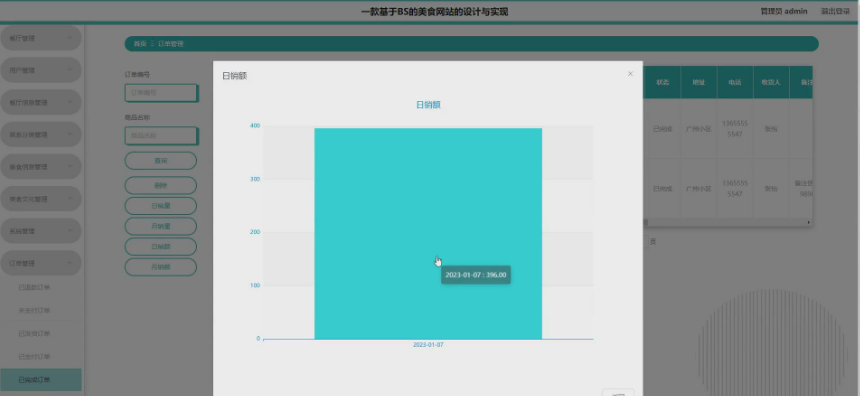Click the 电话 column header
This screenshot has width=860, height=396.
(735, 82)
